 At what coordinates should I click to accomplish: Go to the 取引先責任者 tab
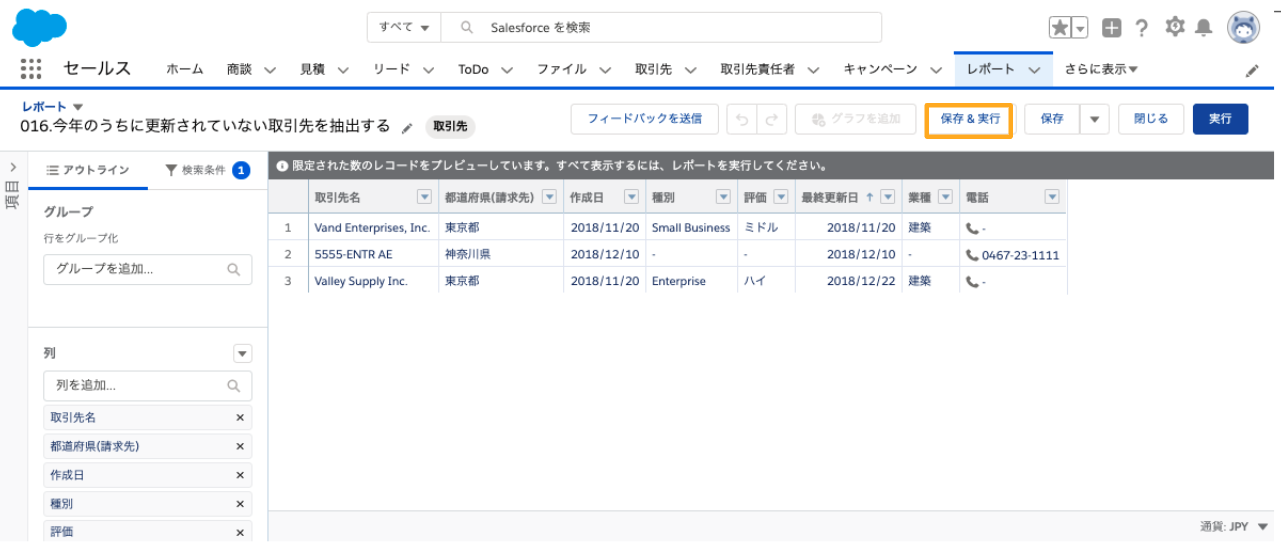[757, 70]
